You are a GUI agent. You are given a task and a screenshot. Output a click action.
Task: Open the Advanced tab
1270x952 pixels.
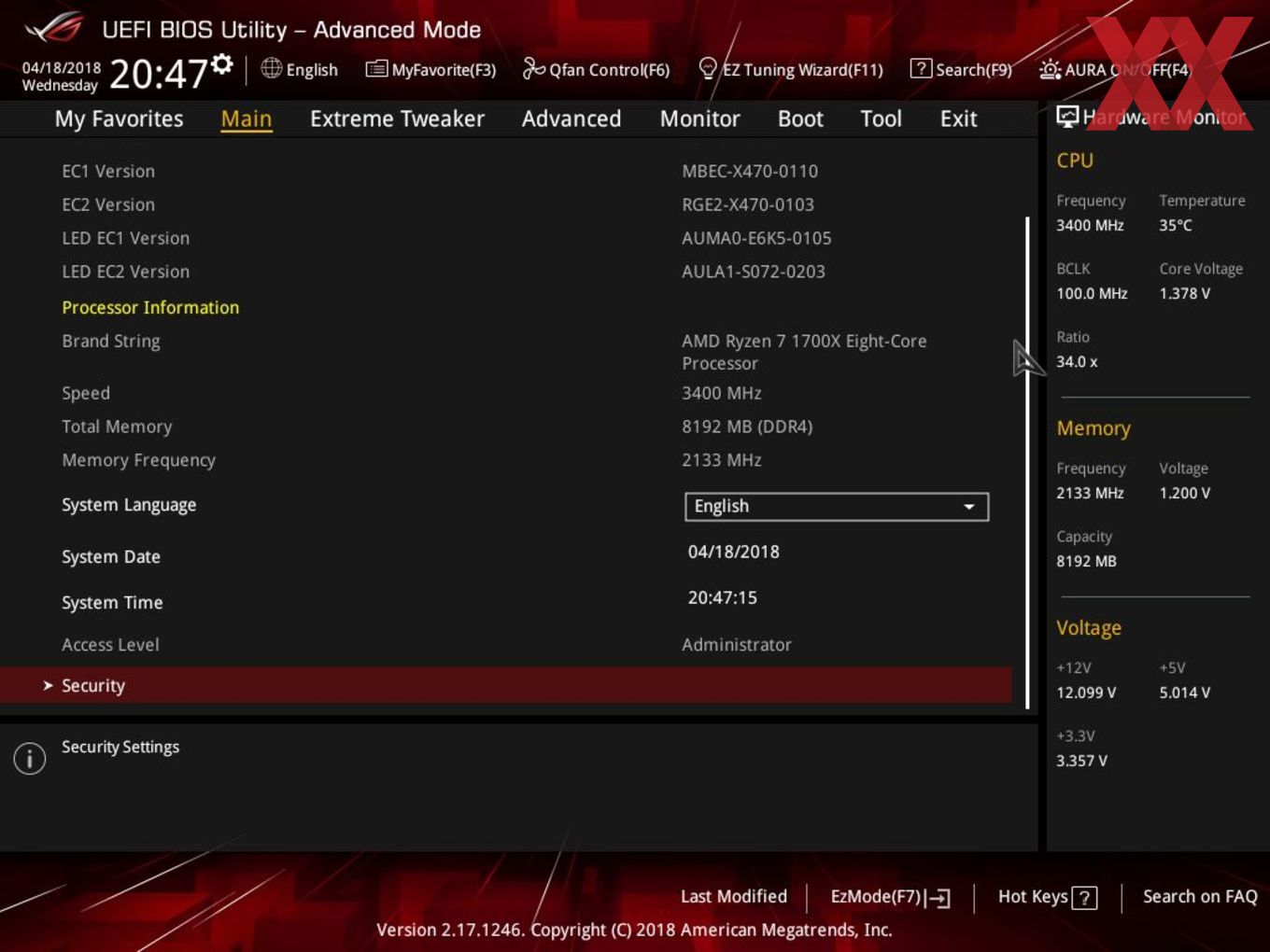click(x=571, y=119)
